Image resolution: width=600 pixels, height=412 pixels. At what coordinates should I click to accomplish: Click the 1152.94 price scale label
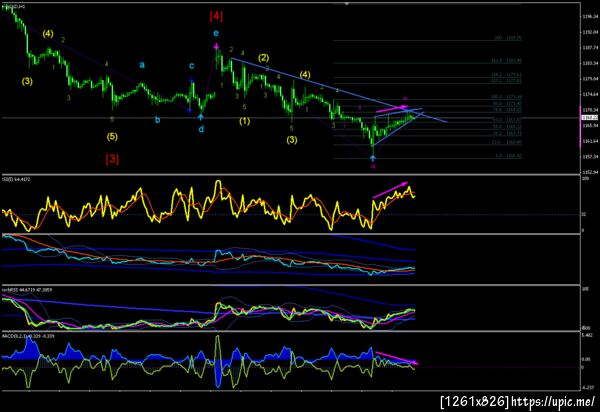click(x=589, y=172)
